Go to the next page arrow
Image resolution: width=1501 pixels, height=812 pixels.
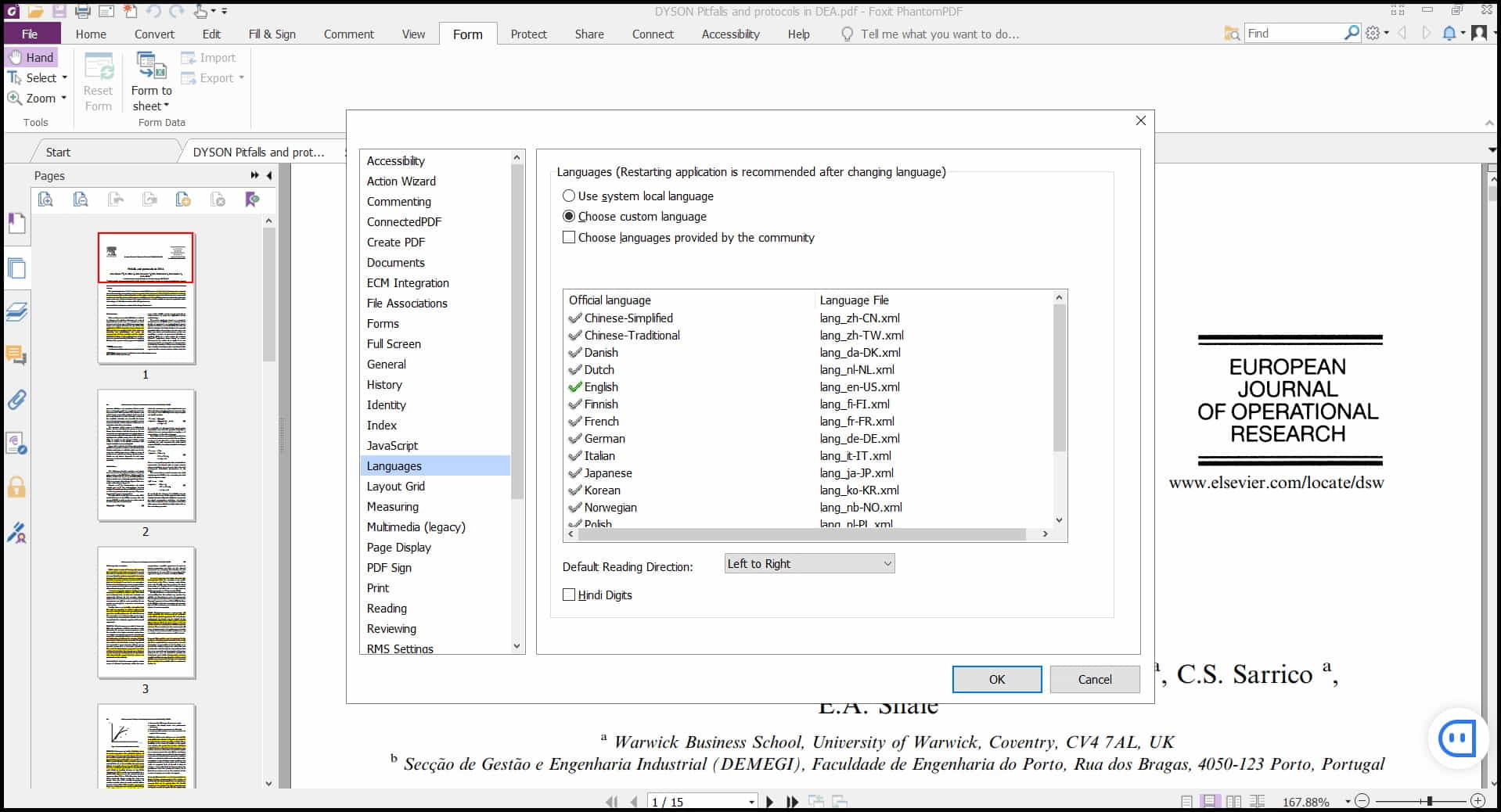click(770, 802)
